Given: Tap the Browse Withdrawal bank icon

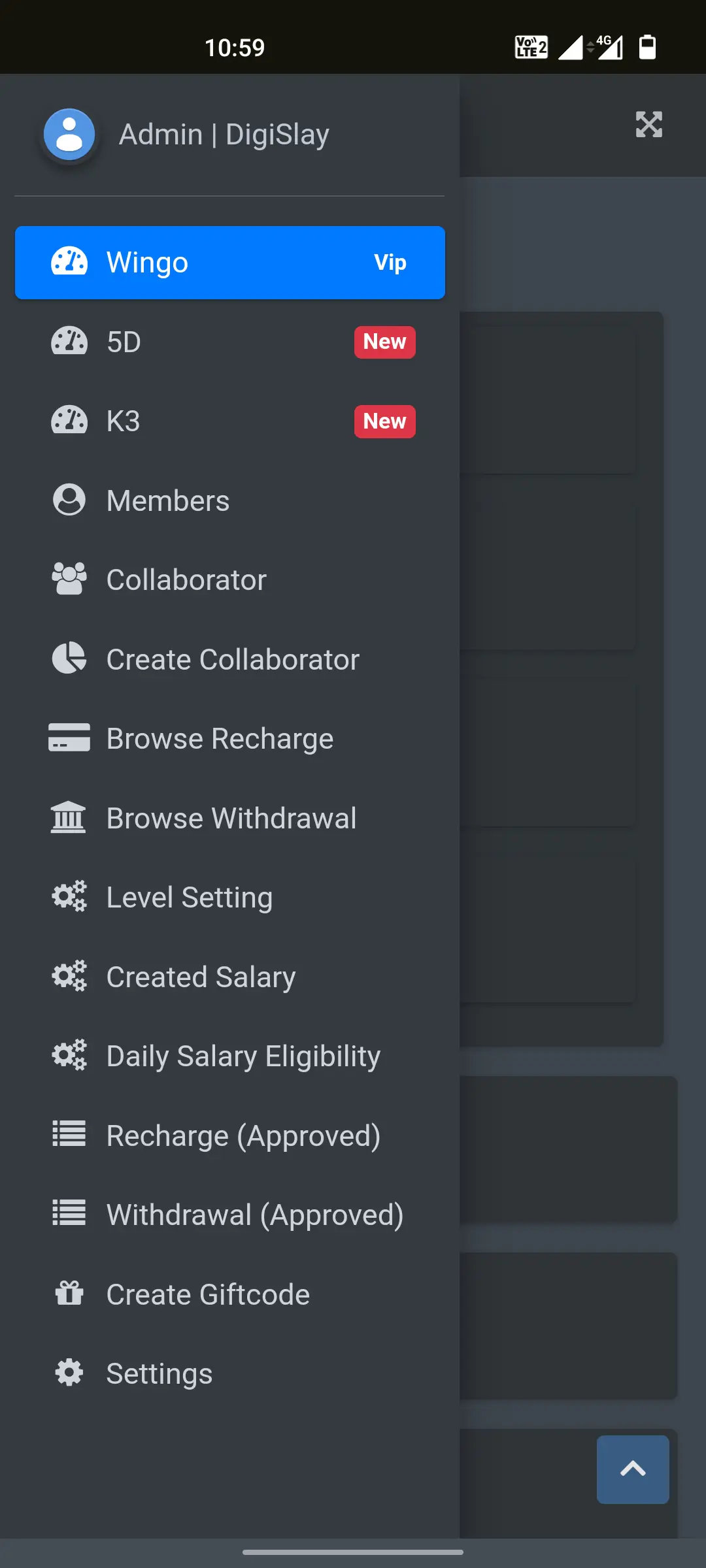Looking at the screenshot, I should (x=69, y=818).
